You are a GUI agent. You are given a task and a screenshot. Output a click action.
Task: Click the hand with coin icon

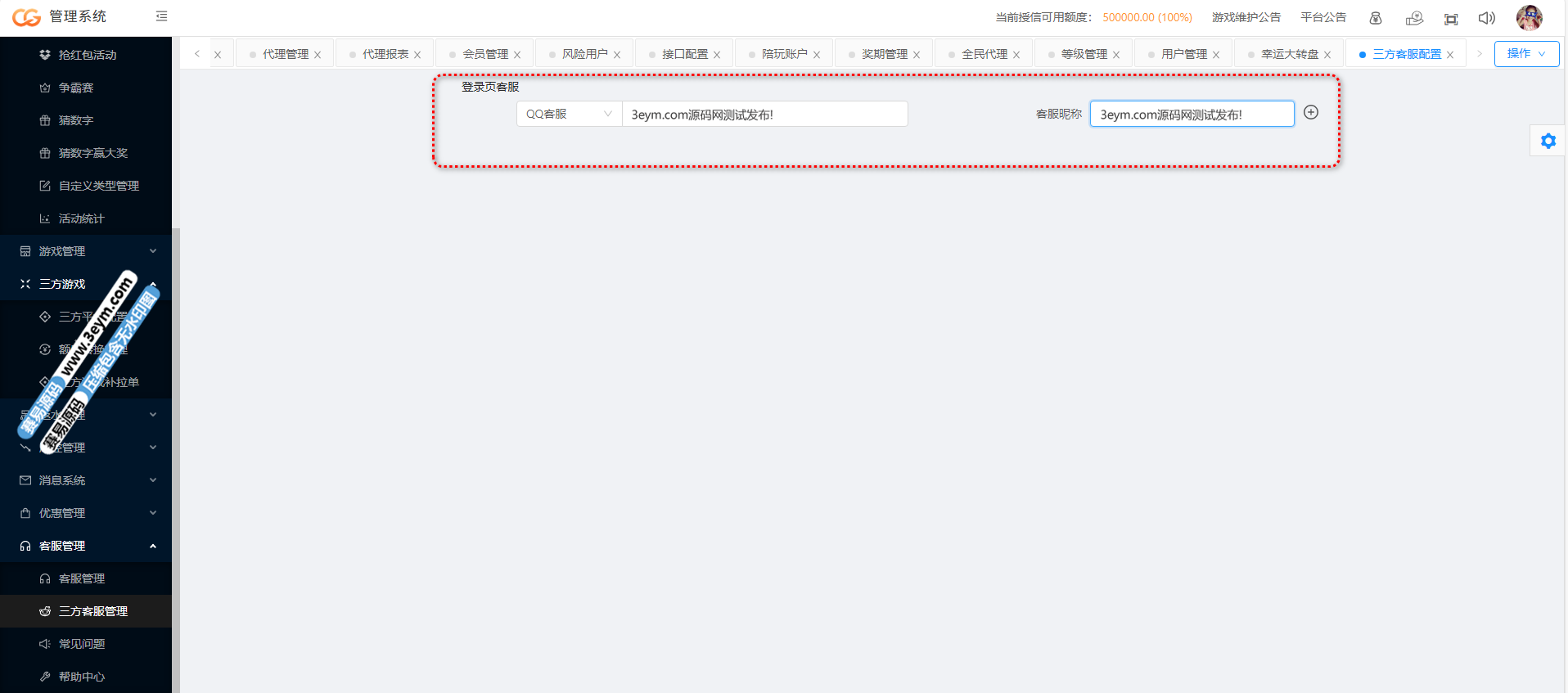click(1414, 18)
